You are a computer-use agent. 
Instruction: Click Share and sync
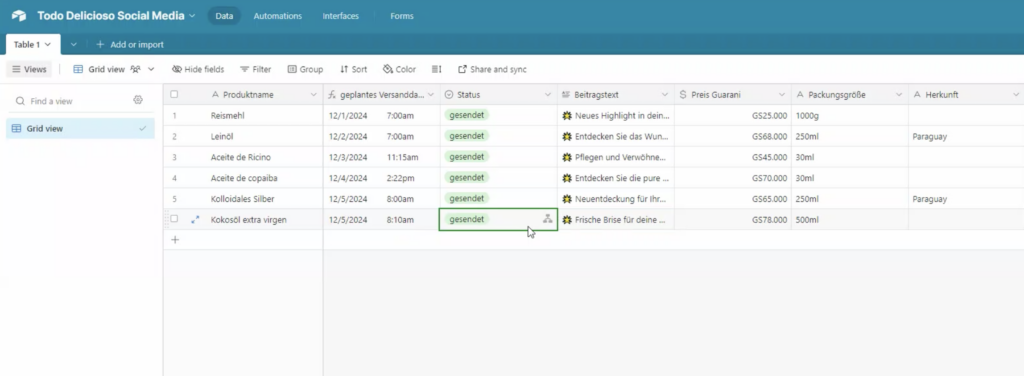(x=492, y=69)
